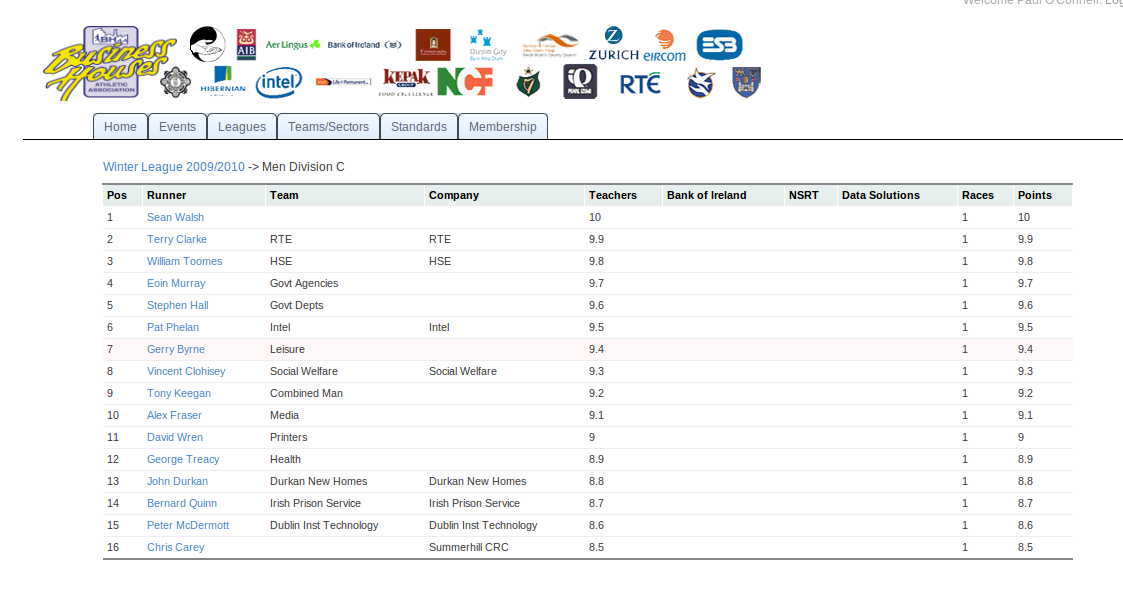1123x603 pixels.
Task: Open the Standards tab
Action: click(x=419, y=127)
